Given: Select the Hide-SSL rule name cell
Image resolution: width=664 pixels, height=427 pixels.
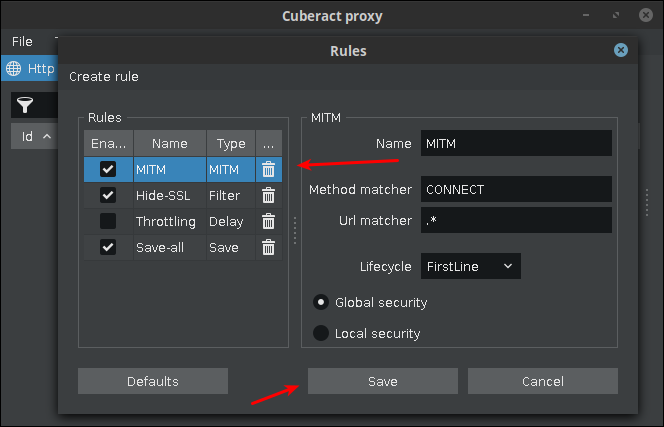Looking at the screenshot, I should click(170, 195).
